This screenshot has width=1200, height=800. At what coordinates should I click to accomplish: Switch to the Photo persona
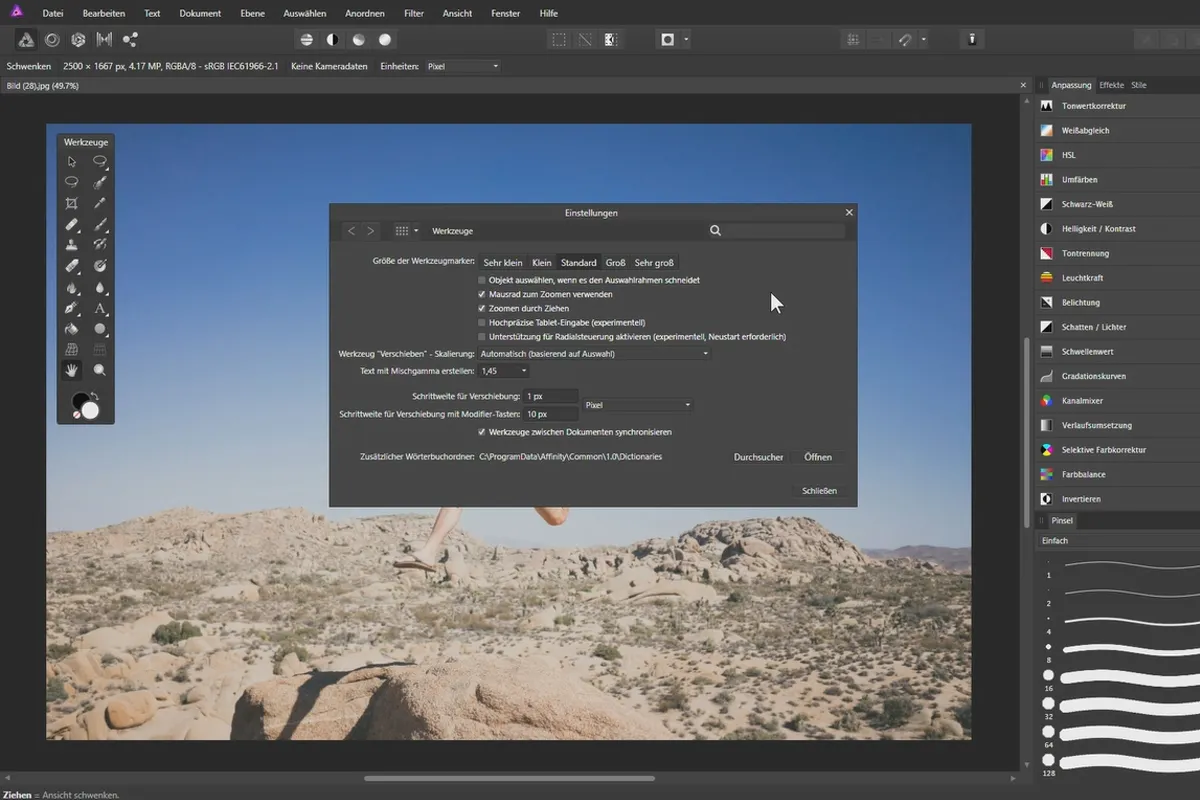(x=26, y=40)
